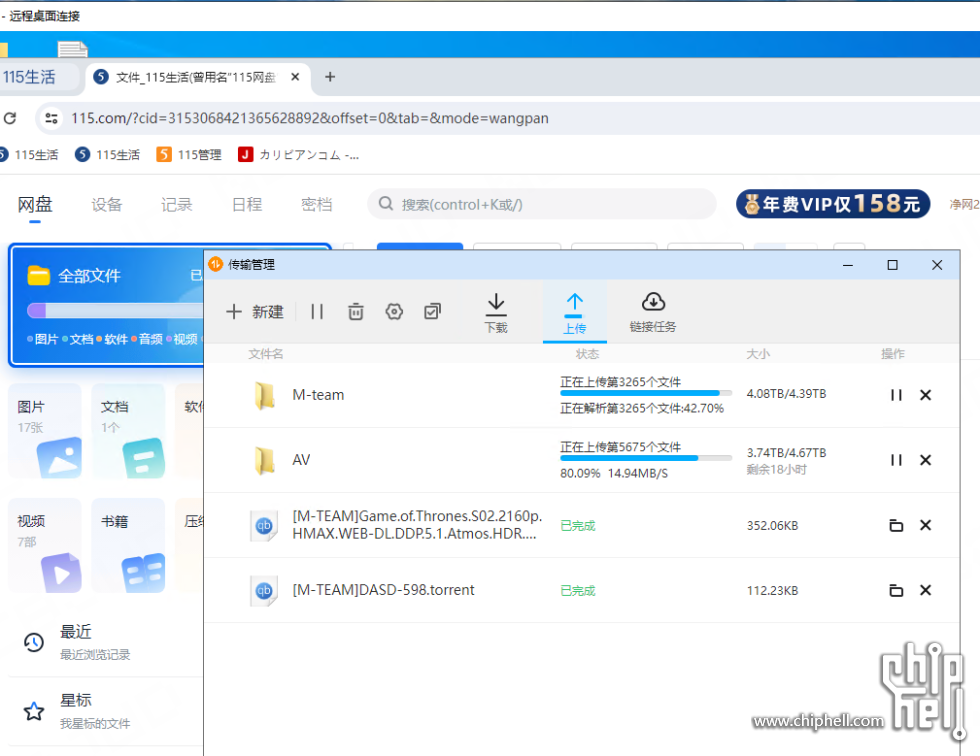Select the Game.of.Thrones torrent file name

pyautogui.click(x=417, y=525)
